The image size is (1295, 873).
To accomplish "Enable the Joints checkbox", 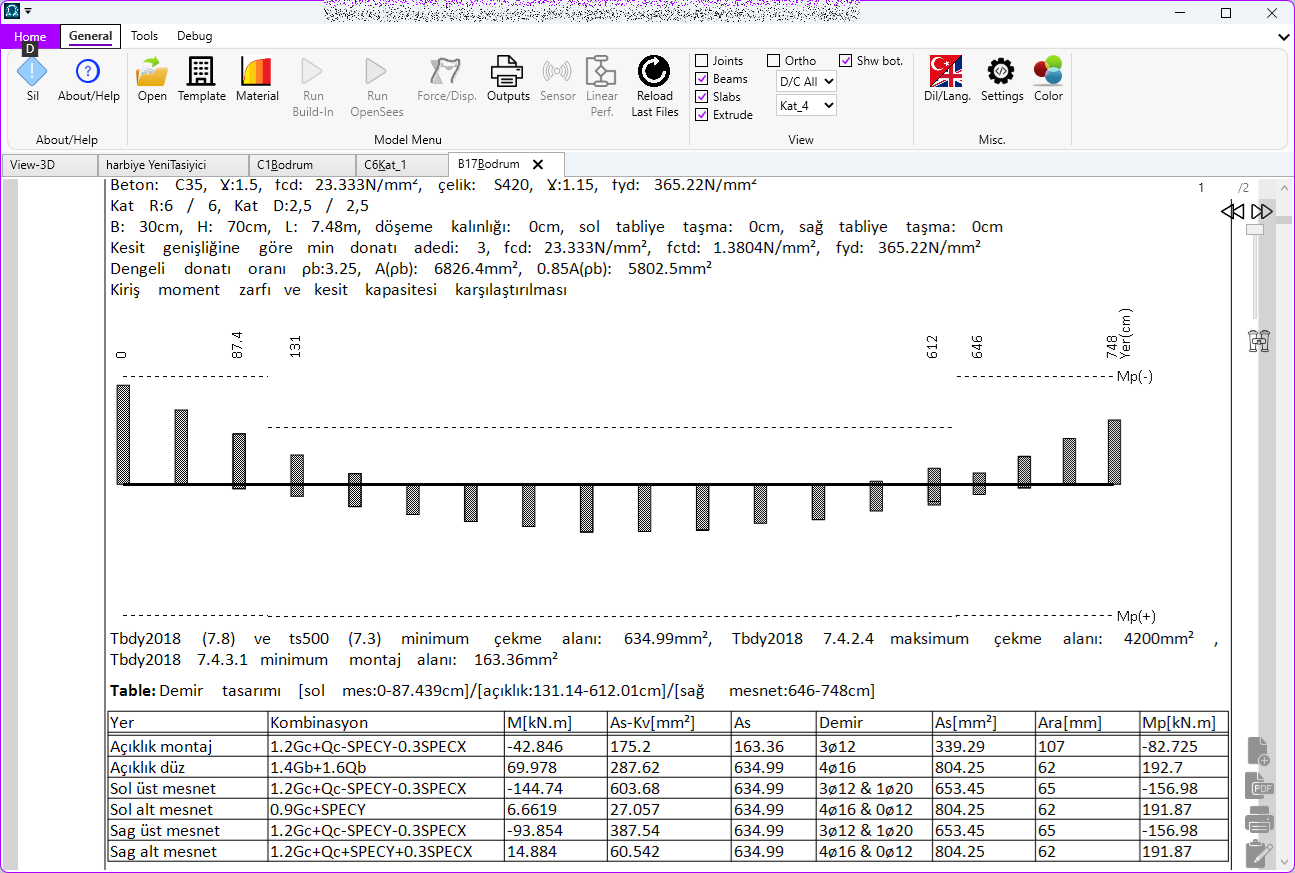I will pyautogui.click(x=702, y=61).
